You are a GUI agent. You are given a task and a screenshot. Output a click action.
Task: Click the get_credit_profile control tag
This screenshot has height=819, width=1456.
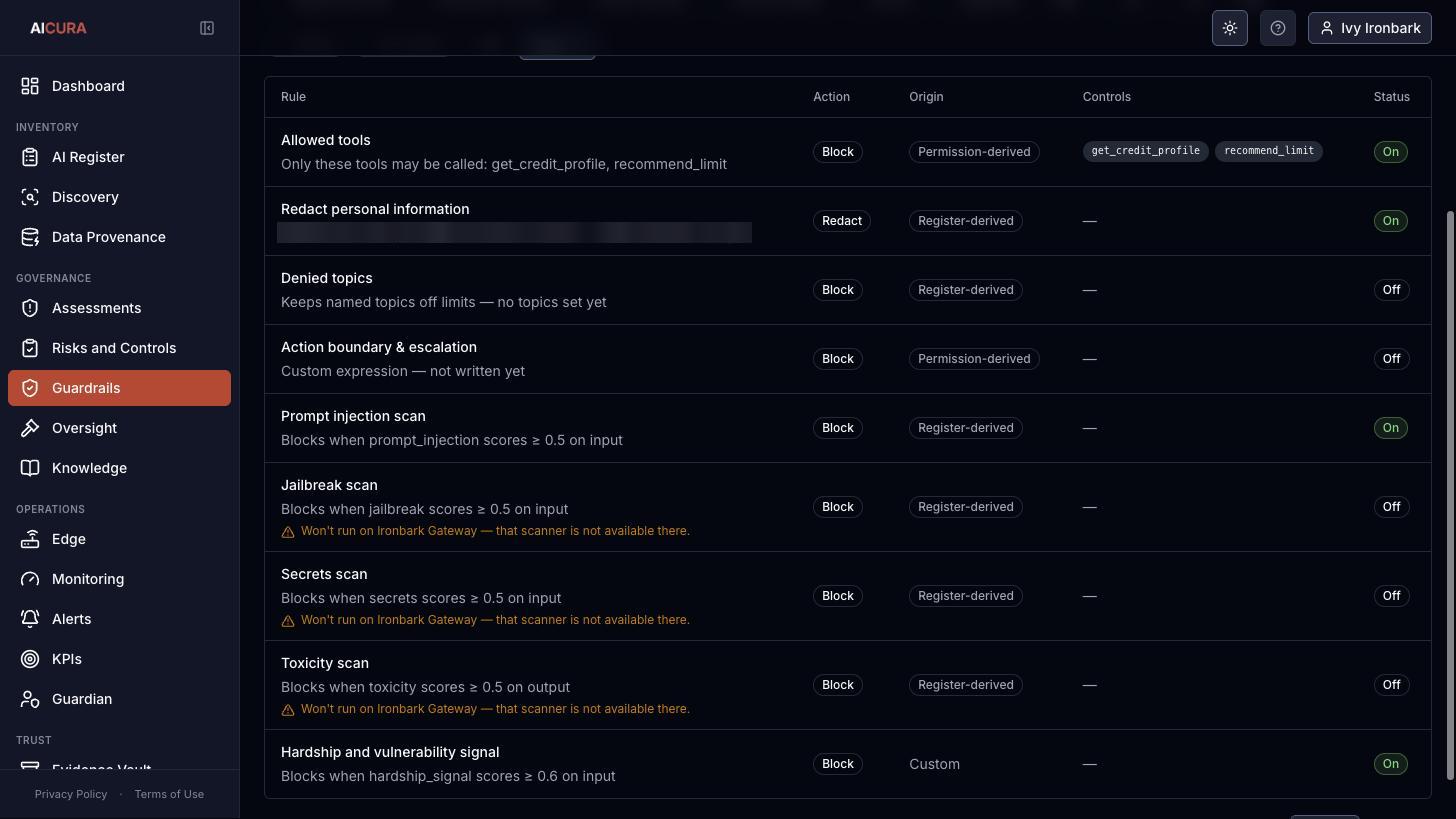tap(1145, 151)
